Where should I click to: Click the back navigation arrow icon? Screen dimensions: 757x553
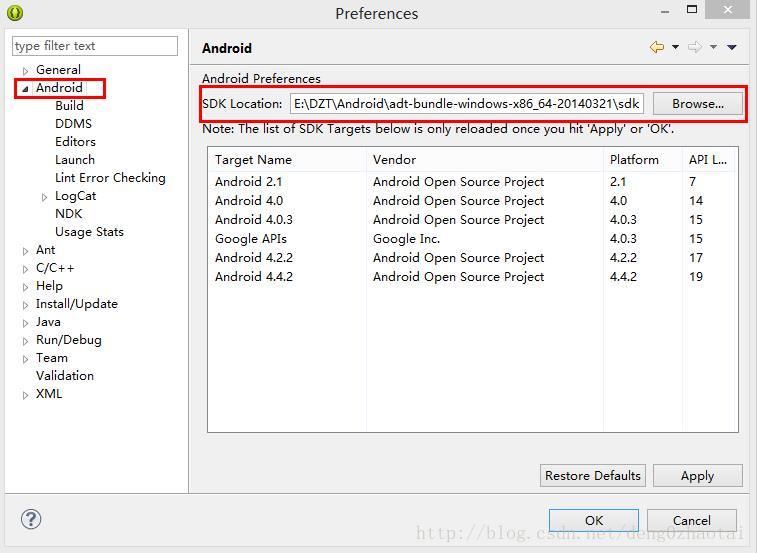(657, 47)
